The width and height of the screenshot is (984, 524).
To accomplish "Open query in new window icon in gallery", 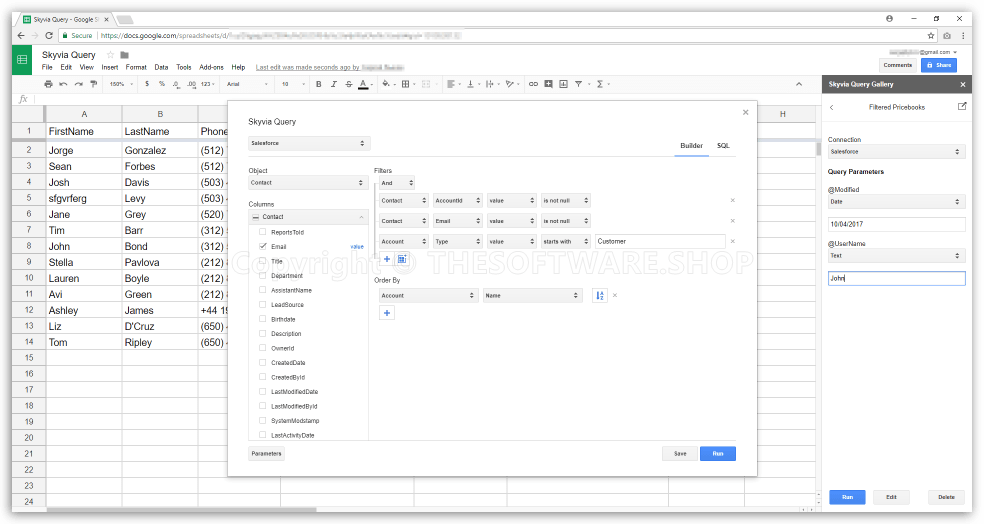I will (962, 107).
